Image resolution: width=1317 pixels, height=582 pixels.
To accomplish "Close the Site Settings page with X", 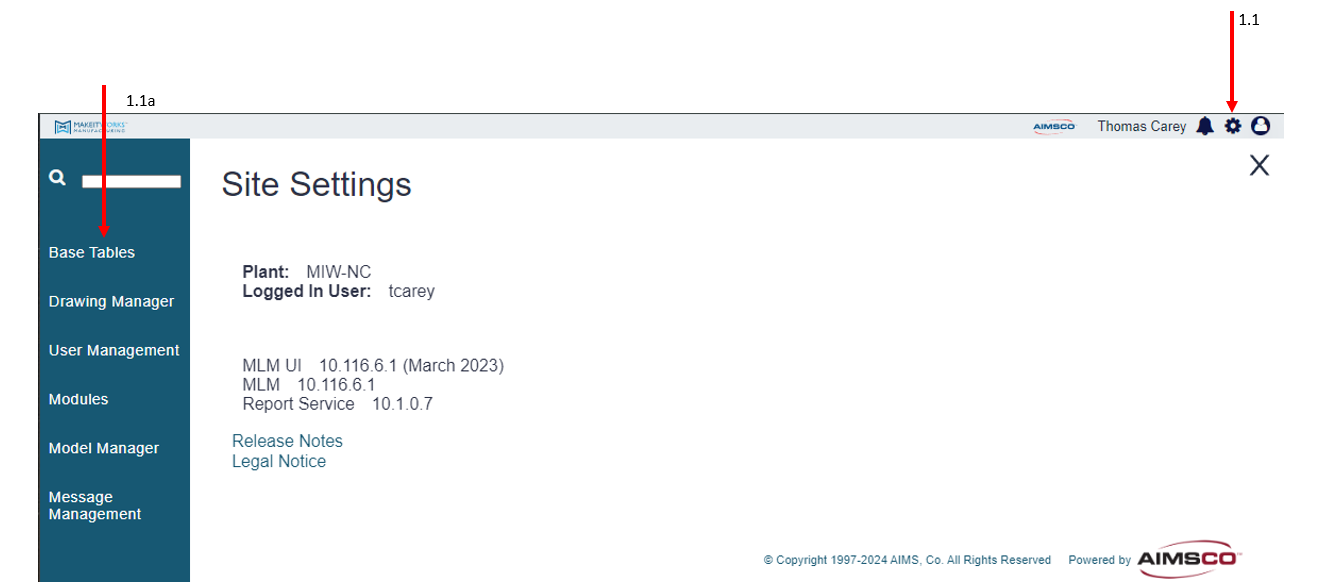I will 1259,166.
